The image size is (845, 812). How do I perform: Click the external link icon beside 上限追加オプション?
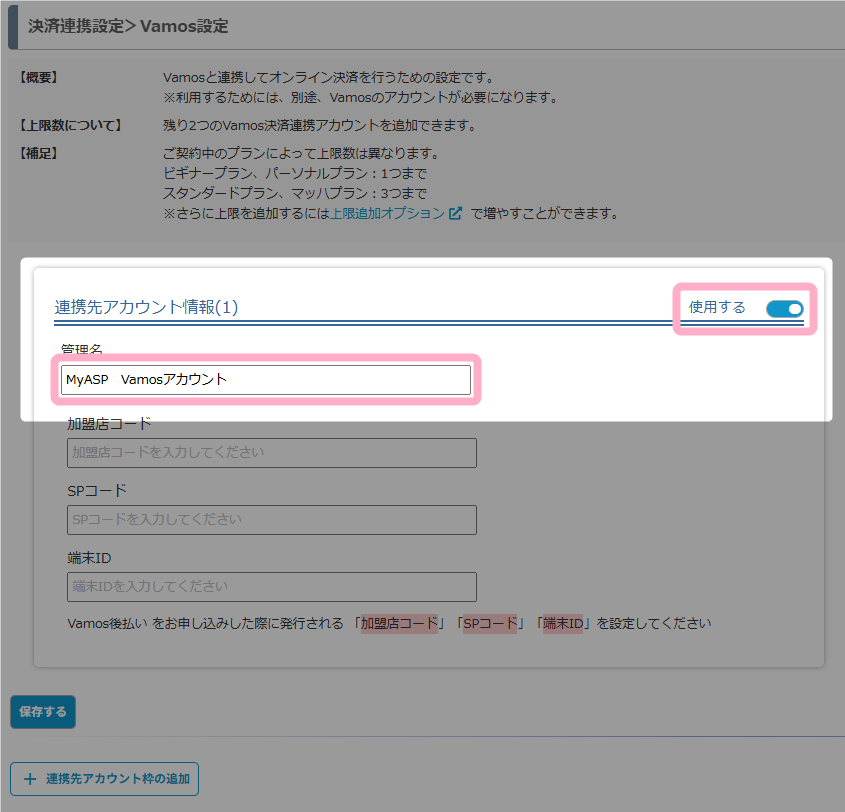pyautogui.click(x=456, y=213)
